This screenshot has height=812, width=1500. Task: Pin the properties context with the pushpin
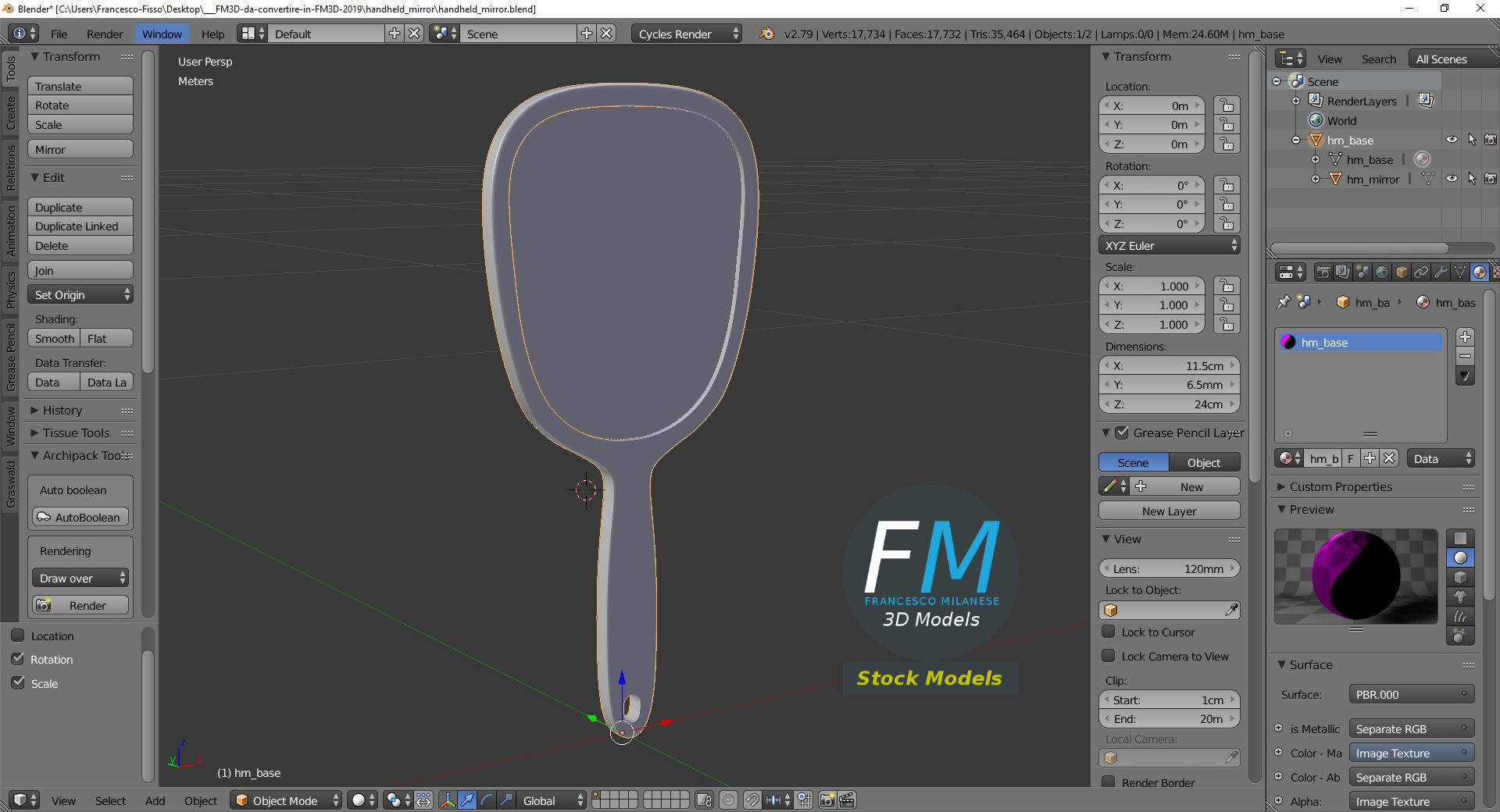tap(1284, 302)
